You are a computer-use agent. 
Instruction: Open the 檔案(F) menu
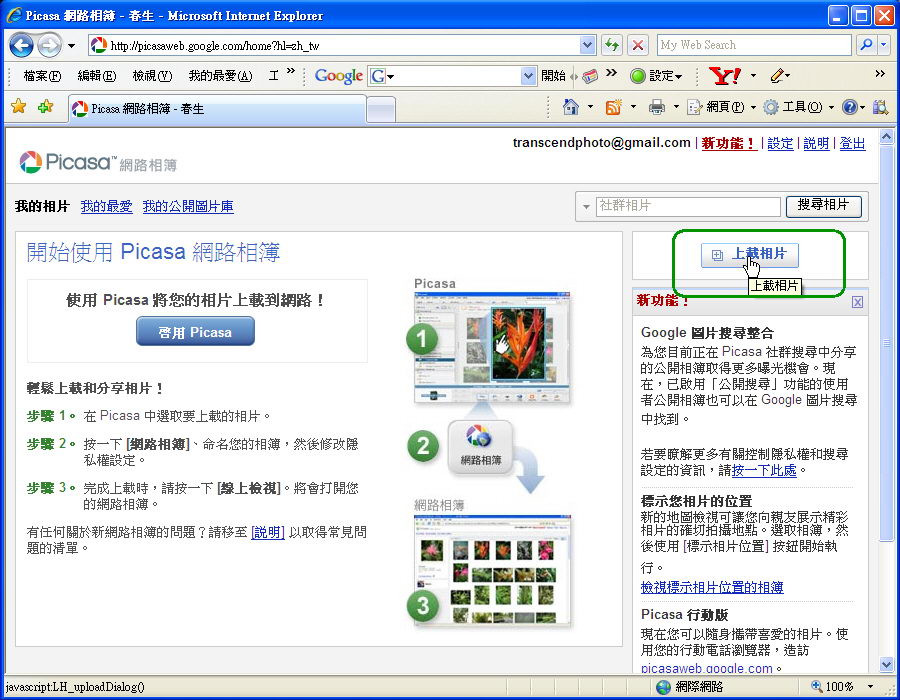(x=42, y=76)
